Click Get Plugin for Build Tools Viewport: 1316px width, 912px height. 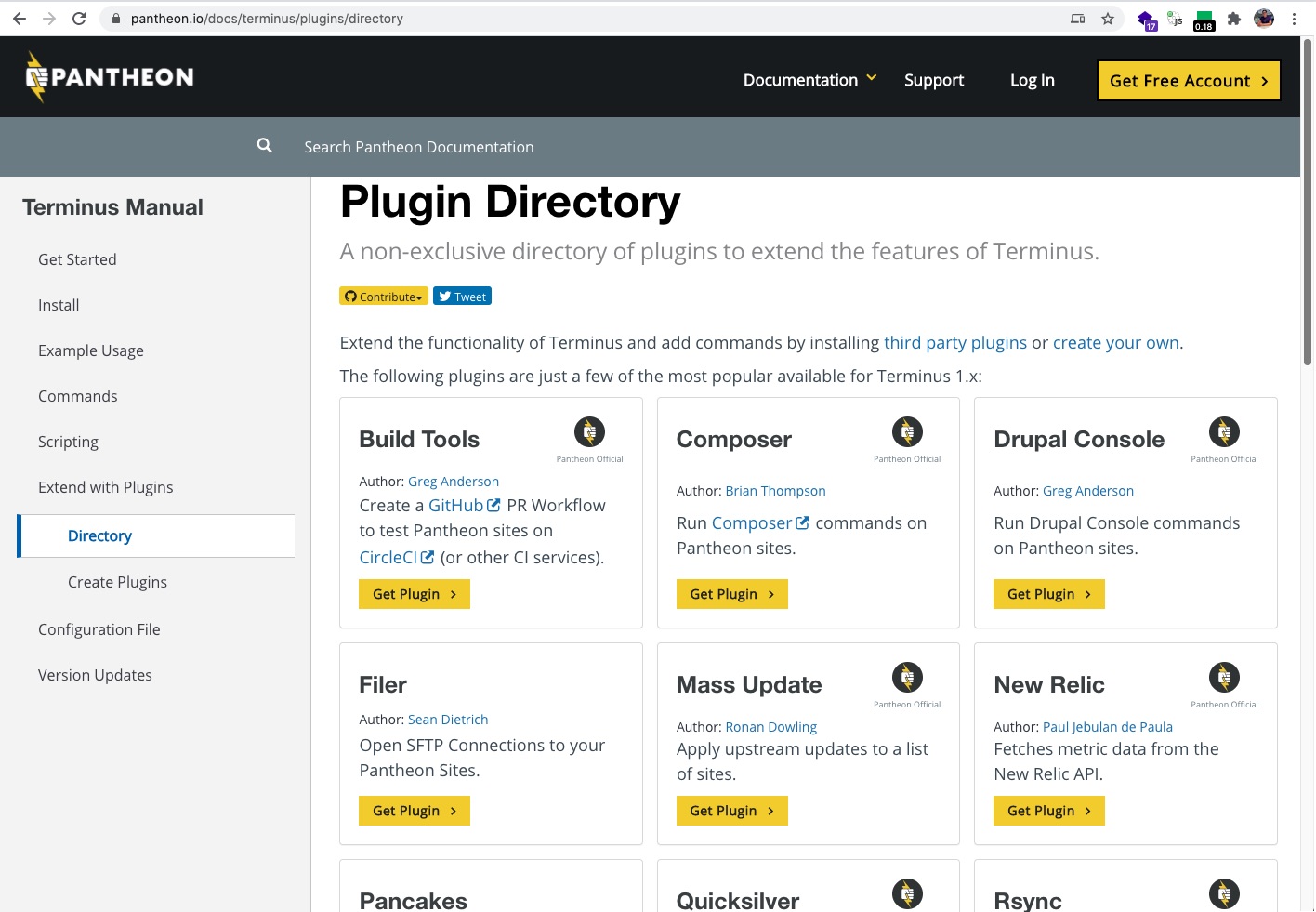415,594
